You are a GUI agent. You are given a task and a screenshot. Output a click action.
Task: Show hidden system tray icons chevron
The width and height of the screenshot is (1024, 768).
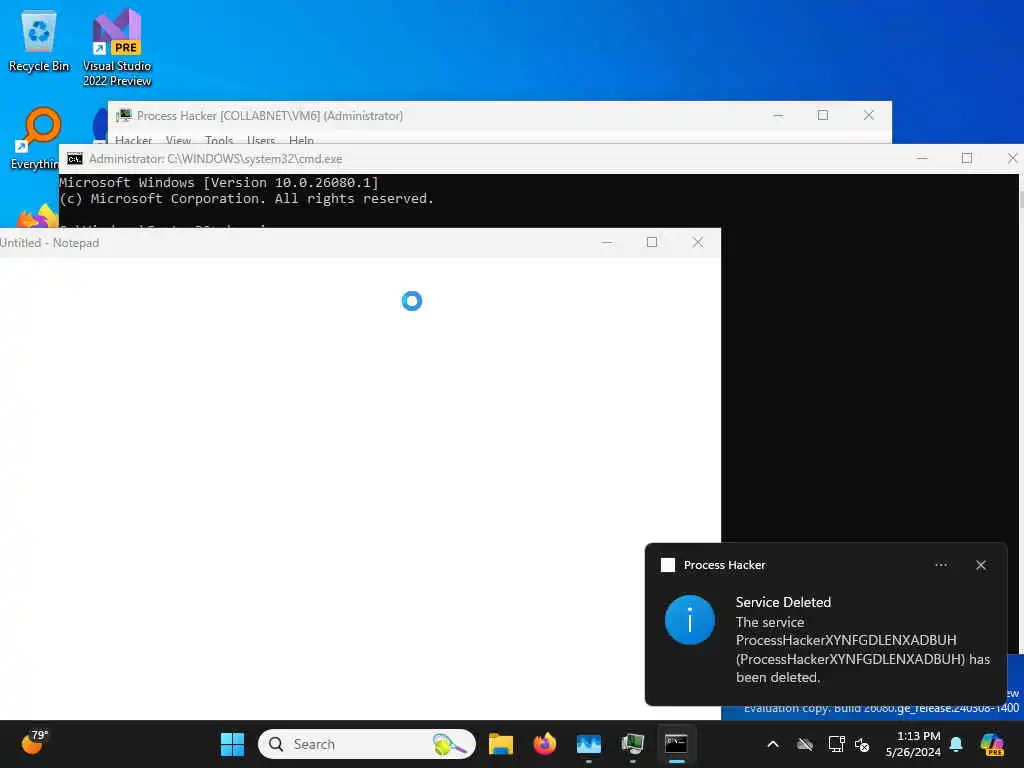(773, 744)
